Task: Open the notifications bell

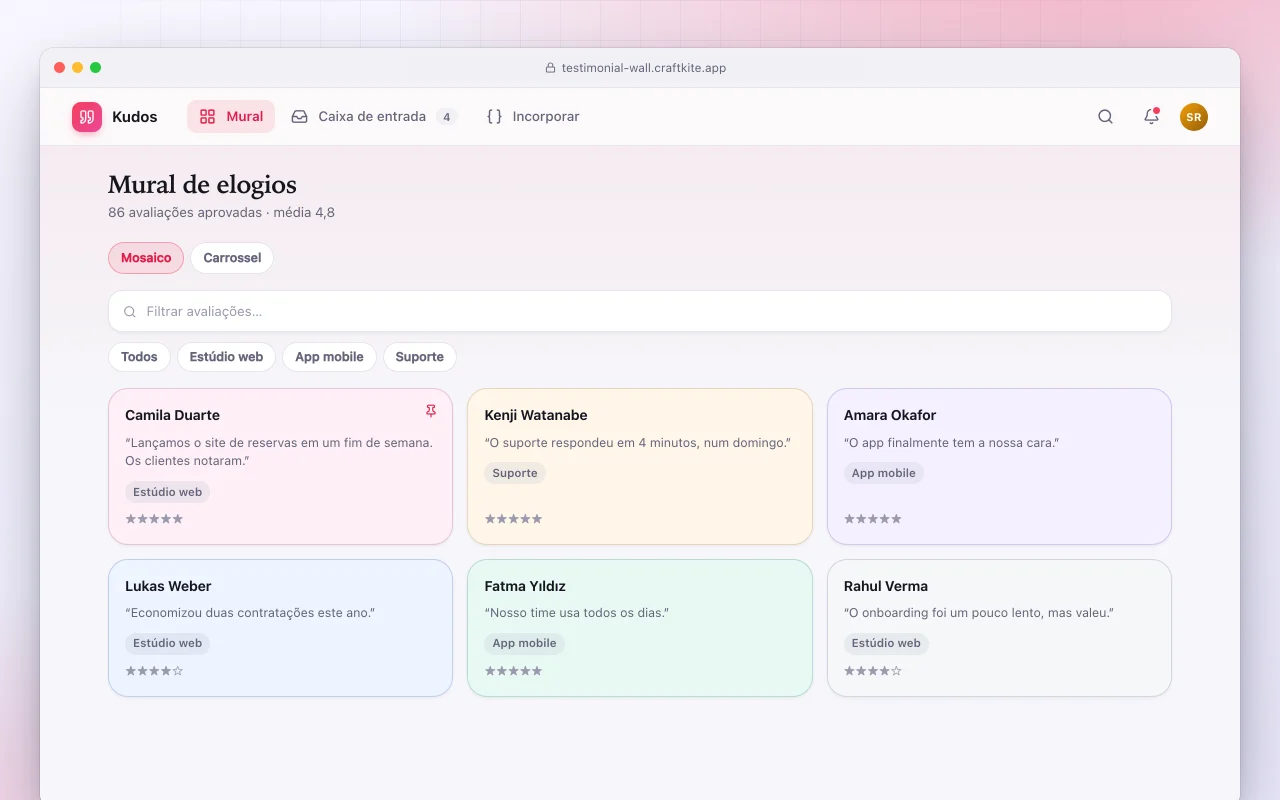Action: [x=1151, y=117]
